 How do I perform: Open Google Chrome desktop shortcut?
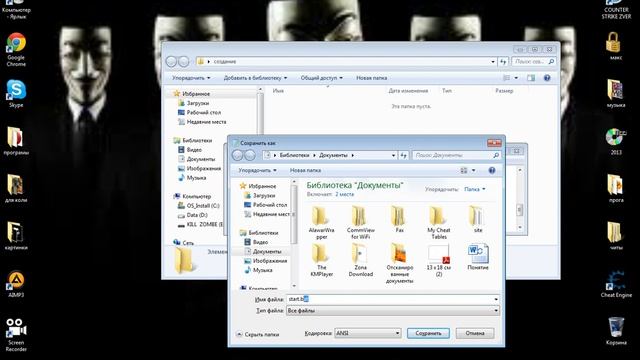point(16,49)
